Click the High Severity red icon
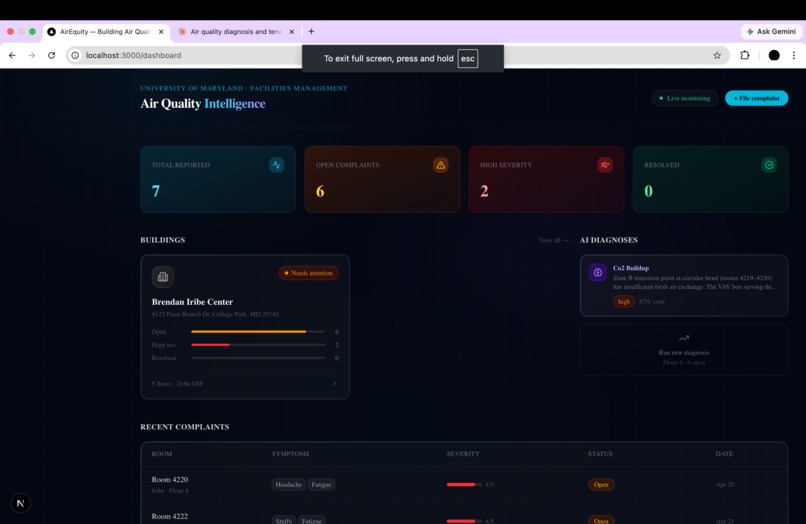806x524 pixels. [x=605, y=165]
